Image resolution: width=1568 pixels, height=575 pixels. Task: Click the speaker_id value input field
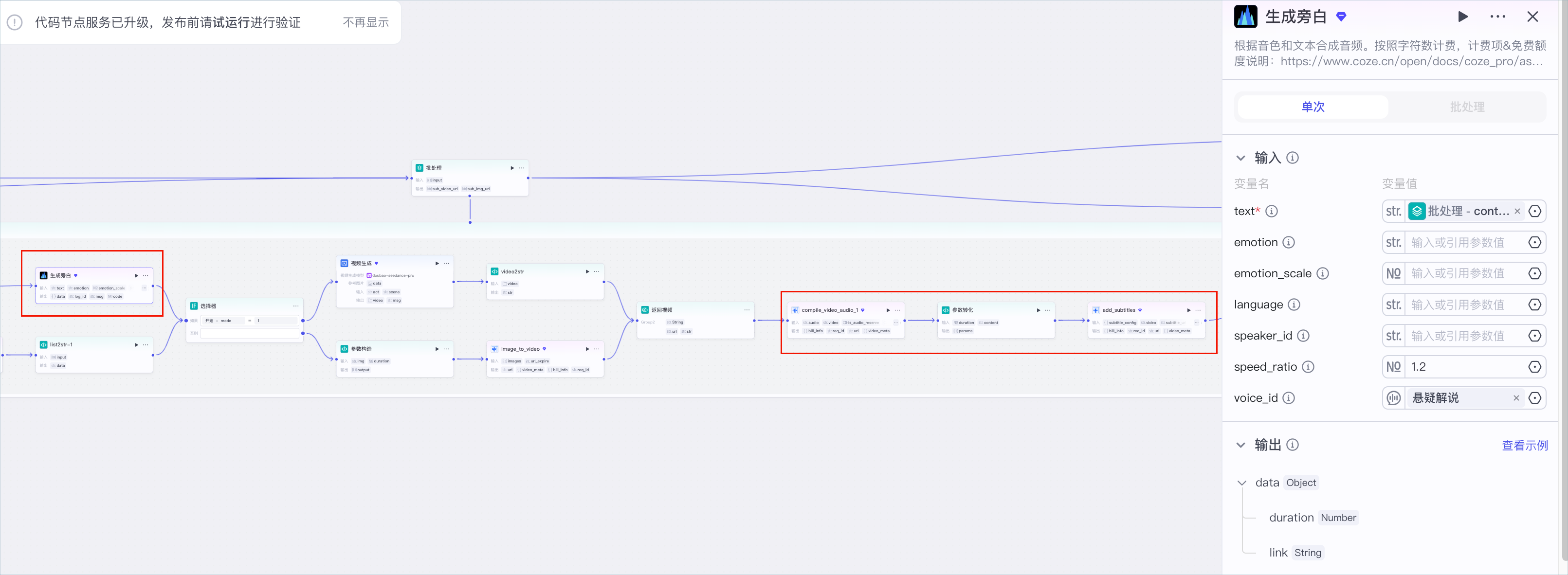pos(1466,335)
